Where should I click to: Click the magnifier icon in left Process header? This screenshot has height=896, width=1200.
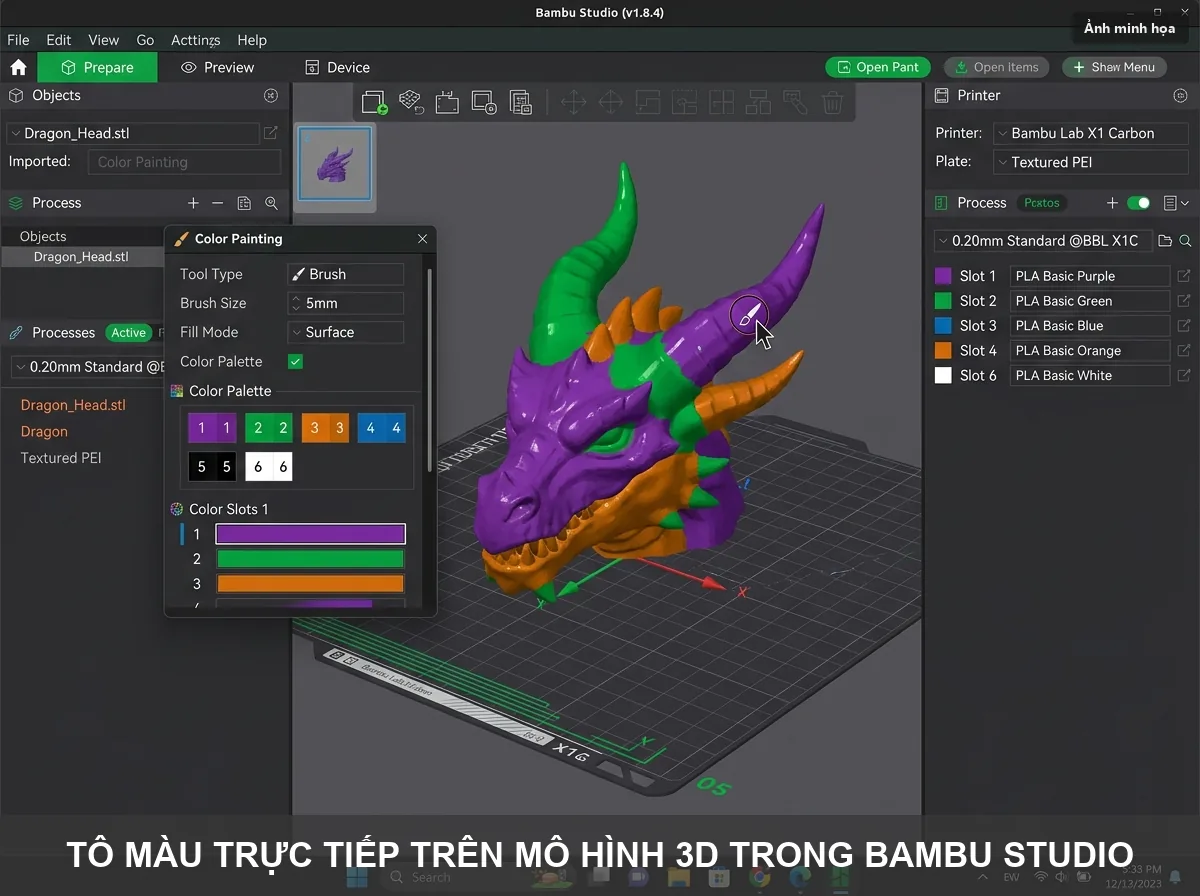coord(271,203)
